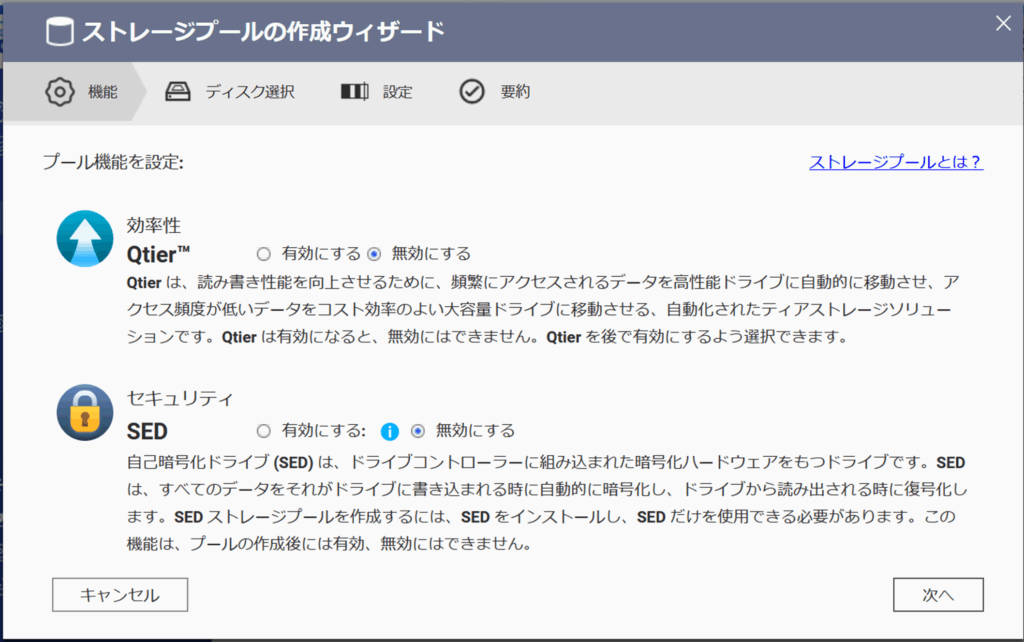Click the SED padlock icon
The width and height of the screenshot is (1024, 642).
(x=85, y=411)
